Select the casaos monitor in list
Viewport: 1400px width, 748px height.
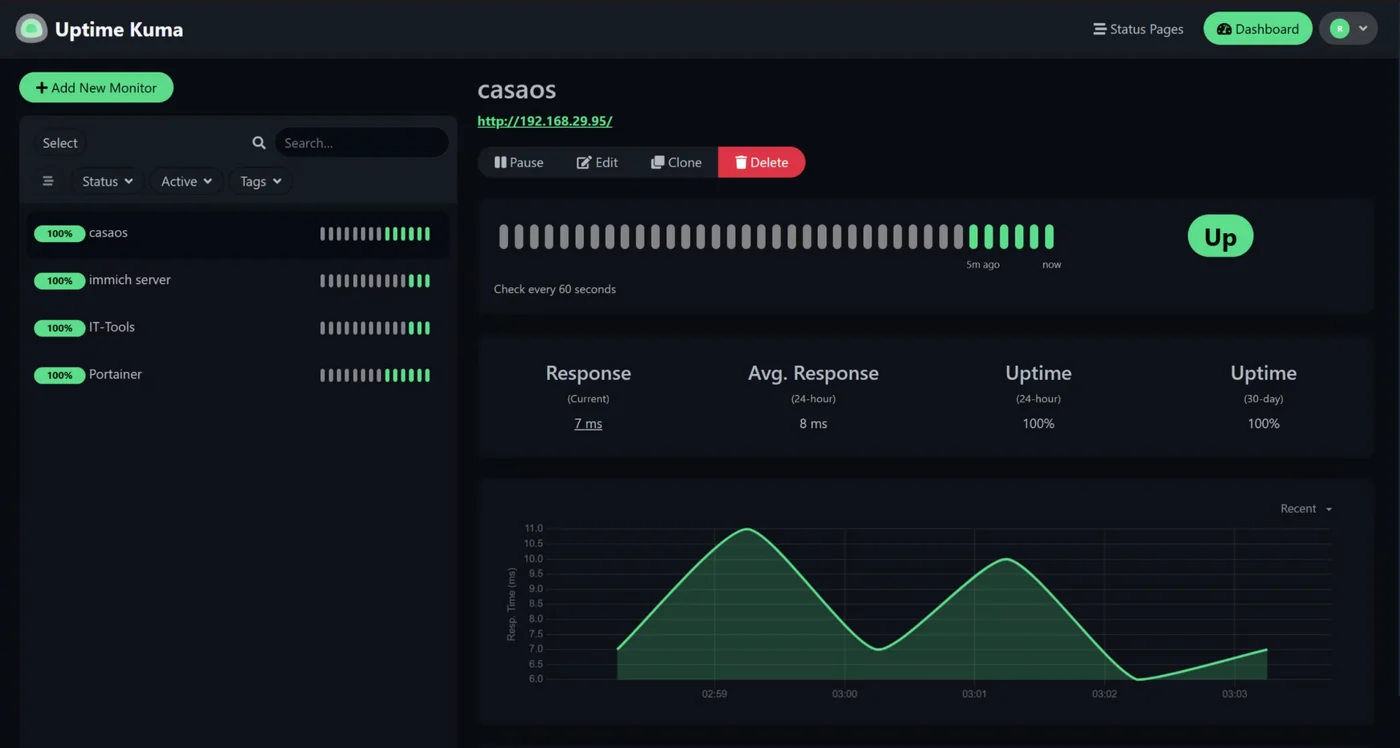click(237, 234)
